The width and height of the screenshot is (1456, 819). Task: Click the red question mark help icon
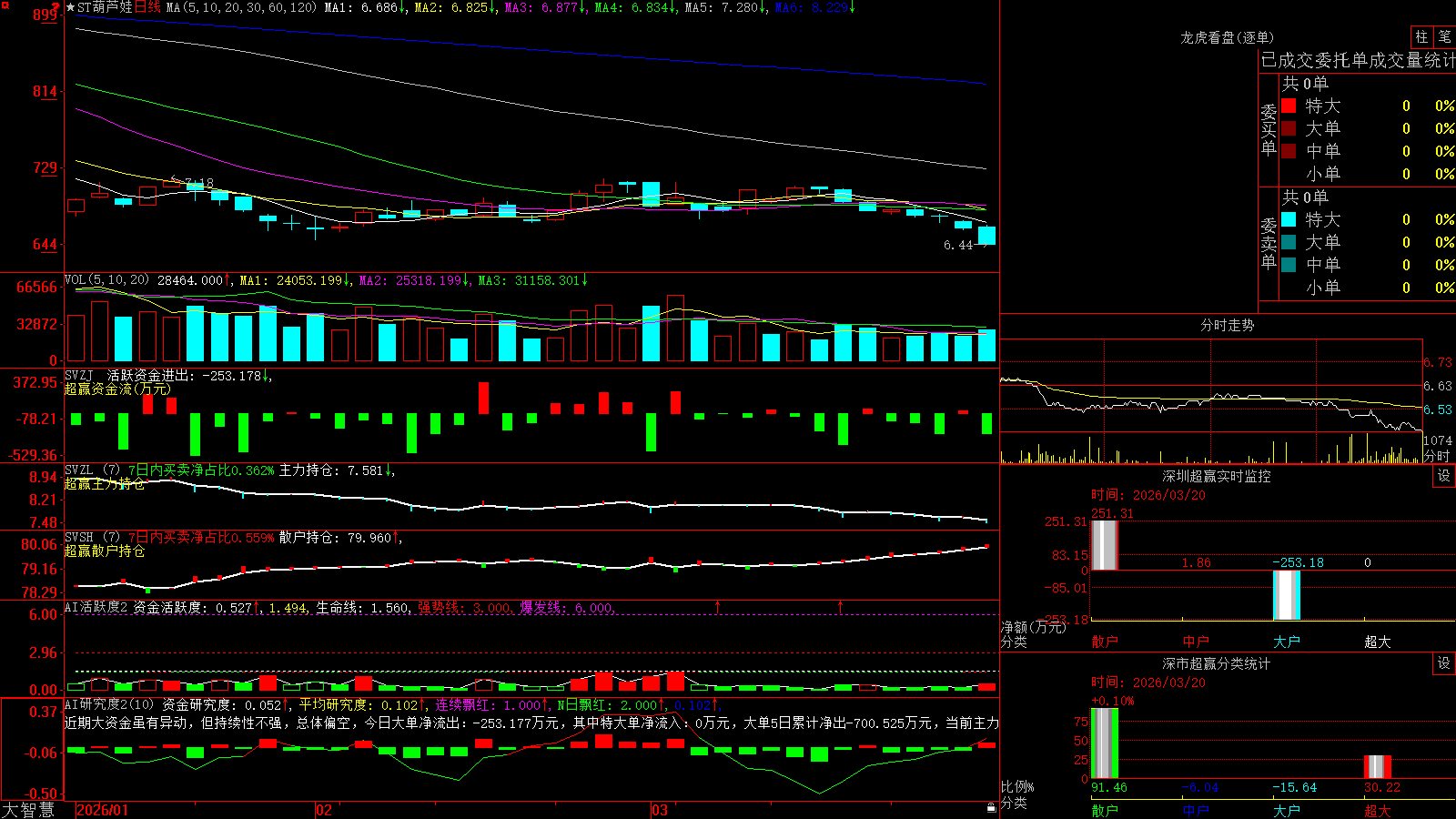(x=56, y=6)
